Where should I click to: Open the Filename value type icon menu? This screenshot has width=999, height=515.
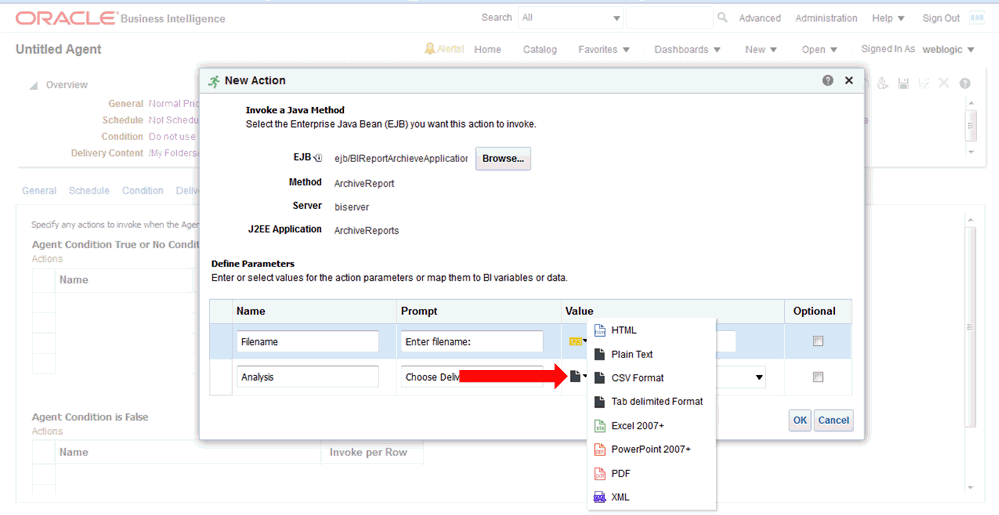point(577,342)
